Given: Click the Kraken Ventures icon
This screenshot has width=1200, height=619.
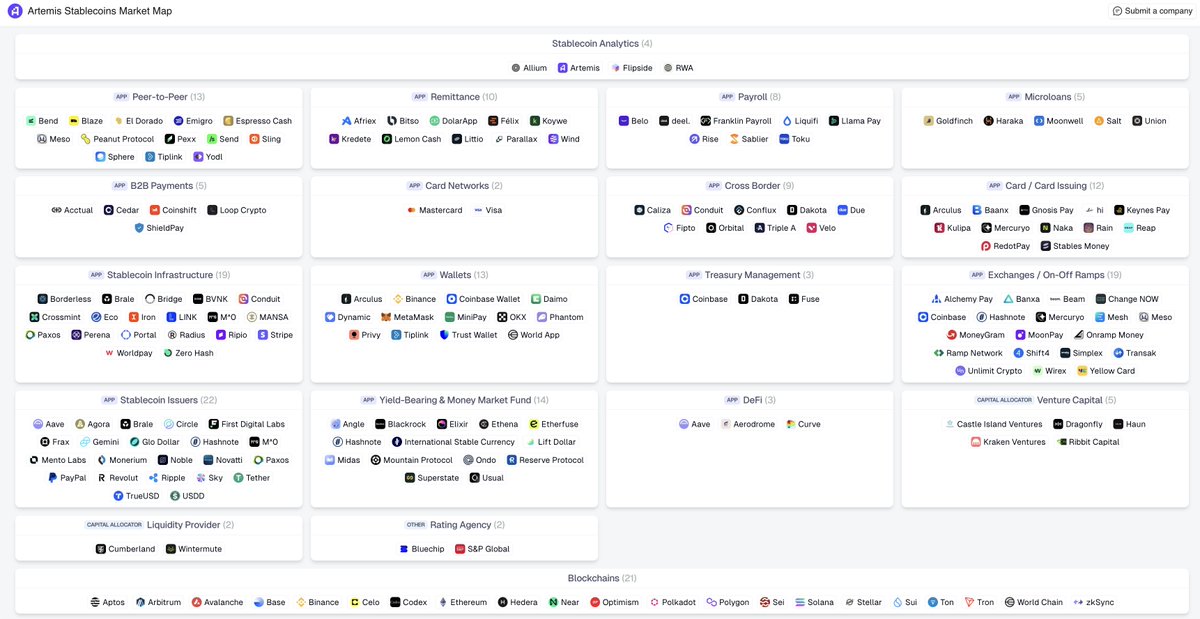Looking at the screenshot, I should click(976, 442).
